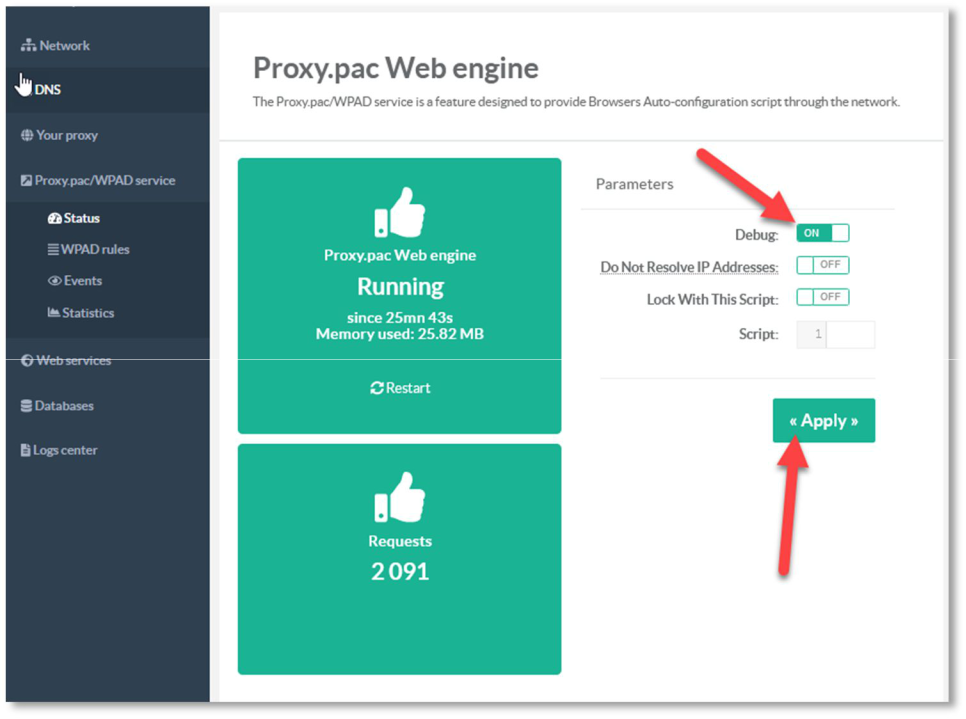The width and height of the screenshot is (966, 719).
Task: Click the Proxy.pac/WPAD service icon
Action: (26, 181)
